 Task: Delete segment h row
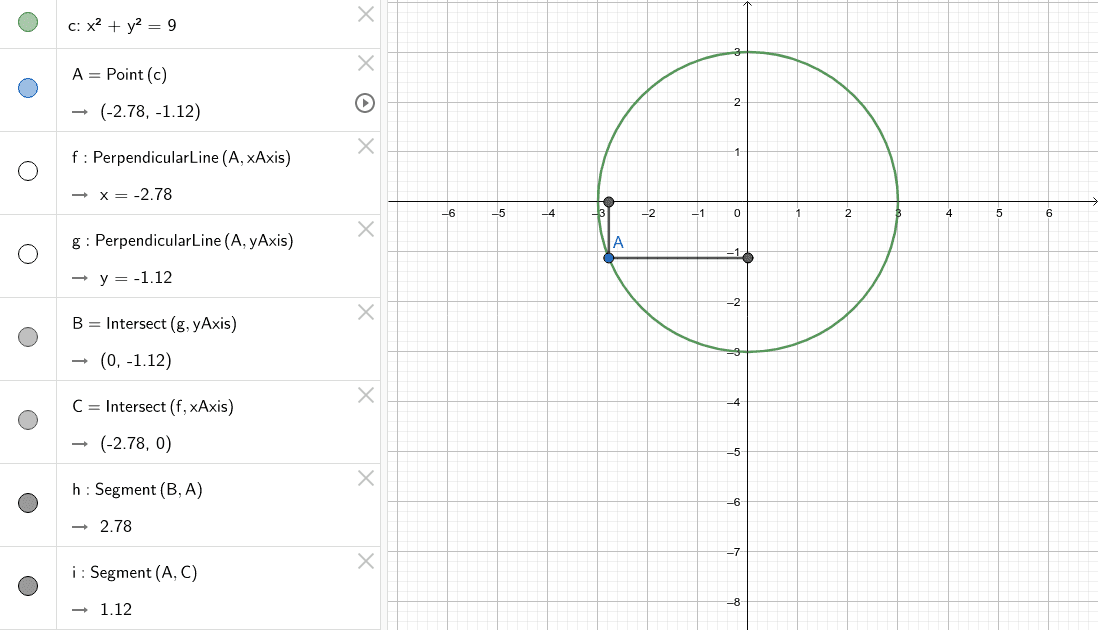pos(366,479)
